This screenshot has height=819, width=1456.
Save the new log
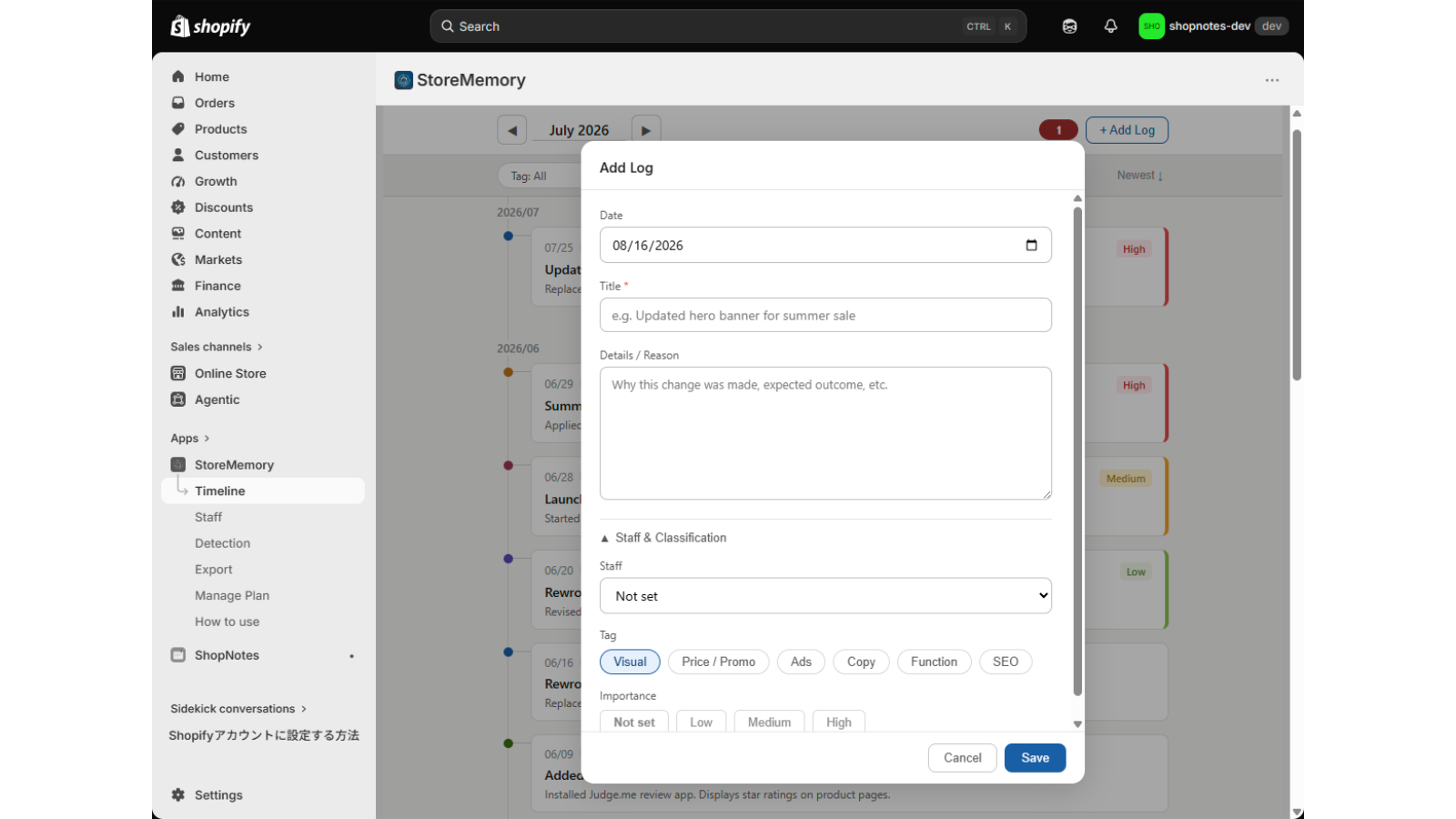click(x=1035, y=758)
